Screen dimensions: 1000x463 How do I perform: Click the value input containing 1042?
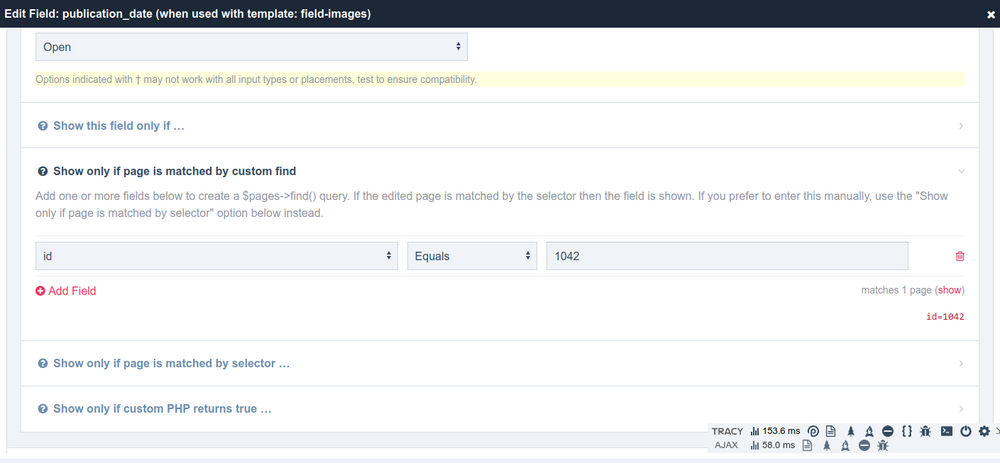(727, 256)
